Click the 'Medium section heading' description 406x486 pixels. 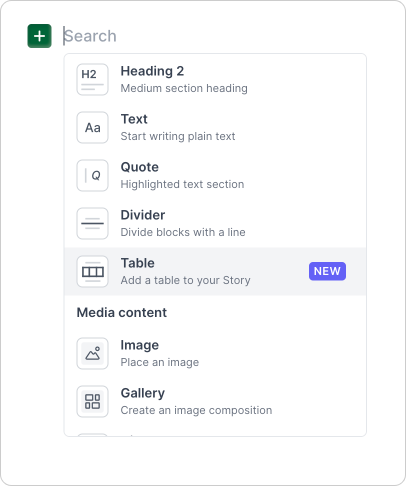click(x=184, y=88)
